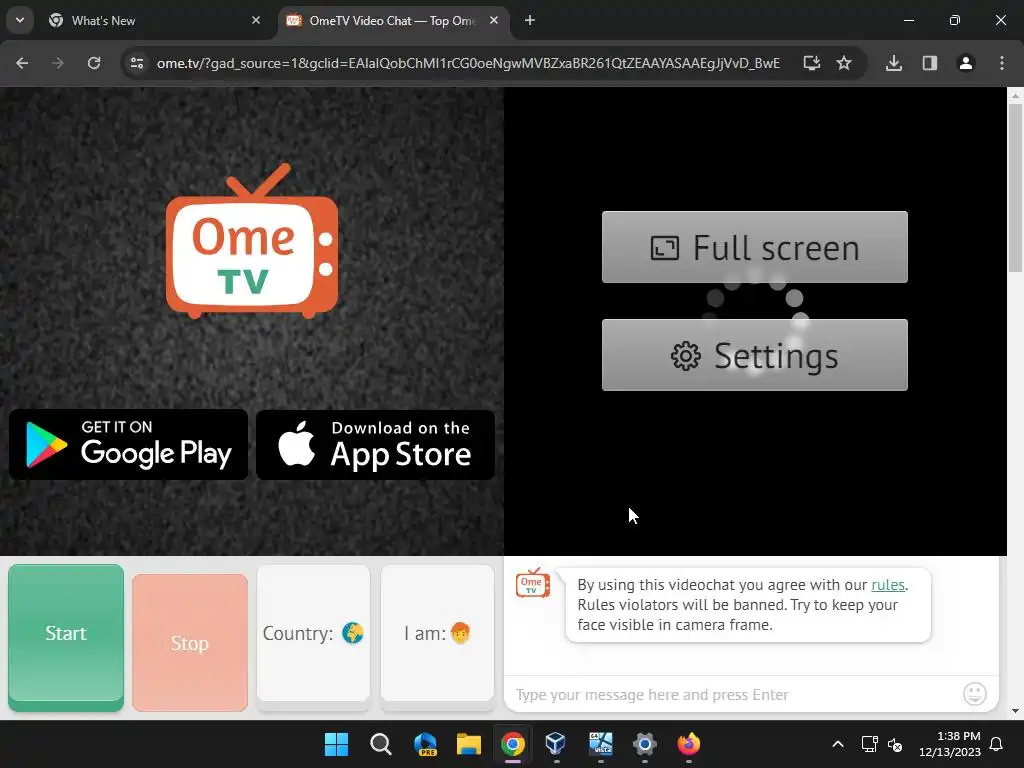Open the Chrome profile icon

(x=966, y=63)
